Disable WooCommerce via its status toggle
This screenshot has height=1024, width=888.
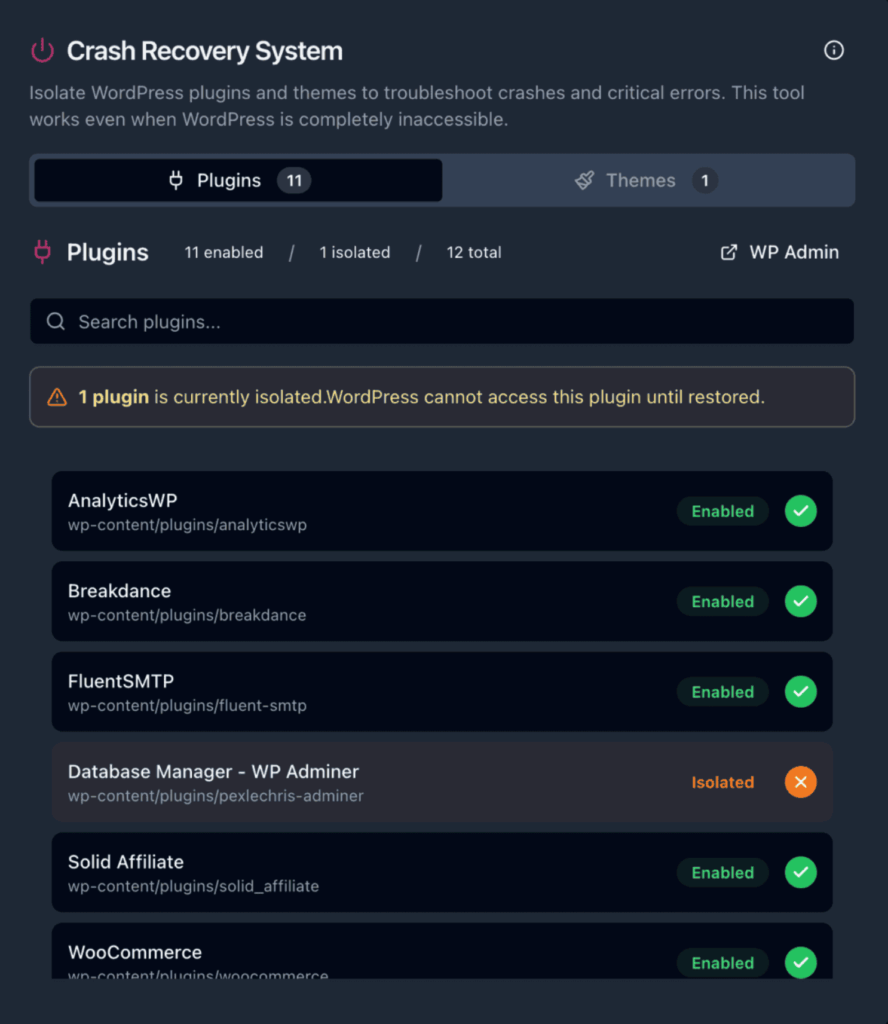(800, 963)
